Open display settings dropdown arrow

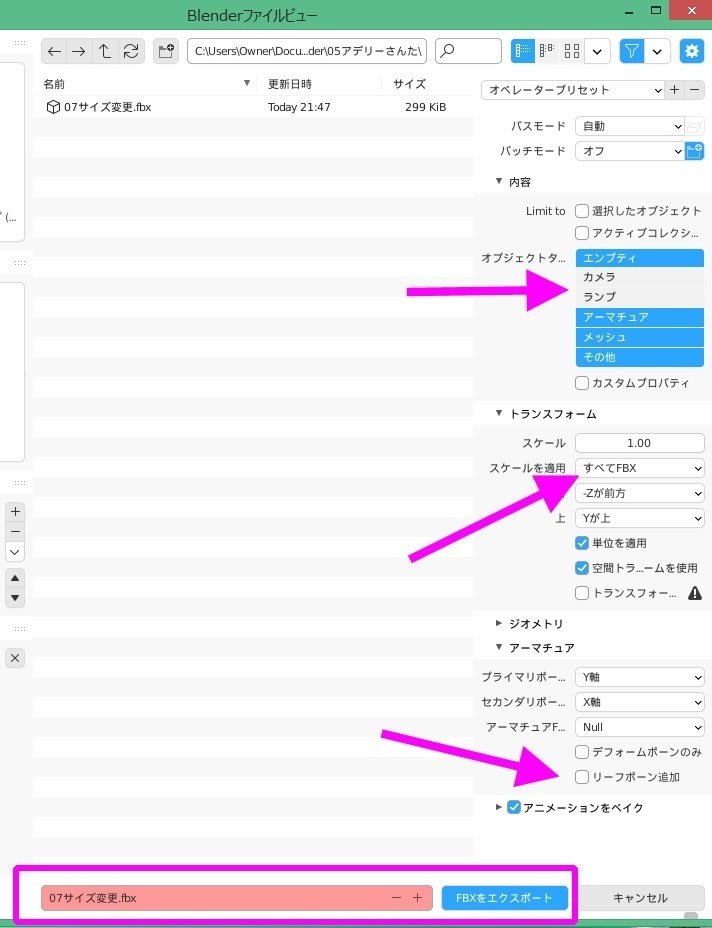[x=597, y=51]
